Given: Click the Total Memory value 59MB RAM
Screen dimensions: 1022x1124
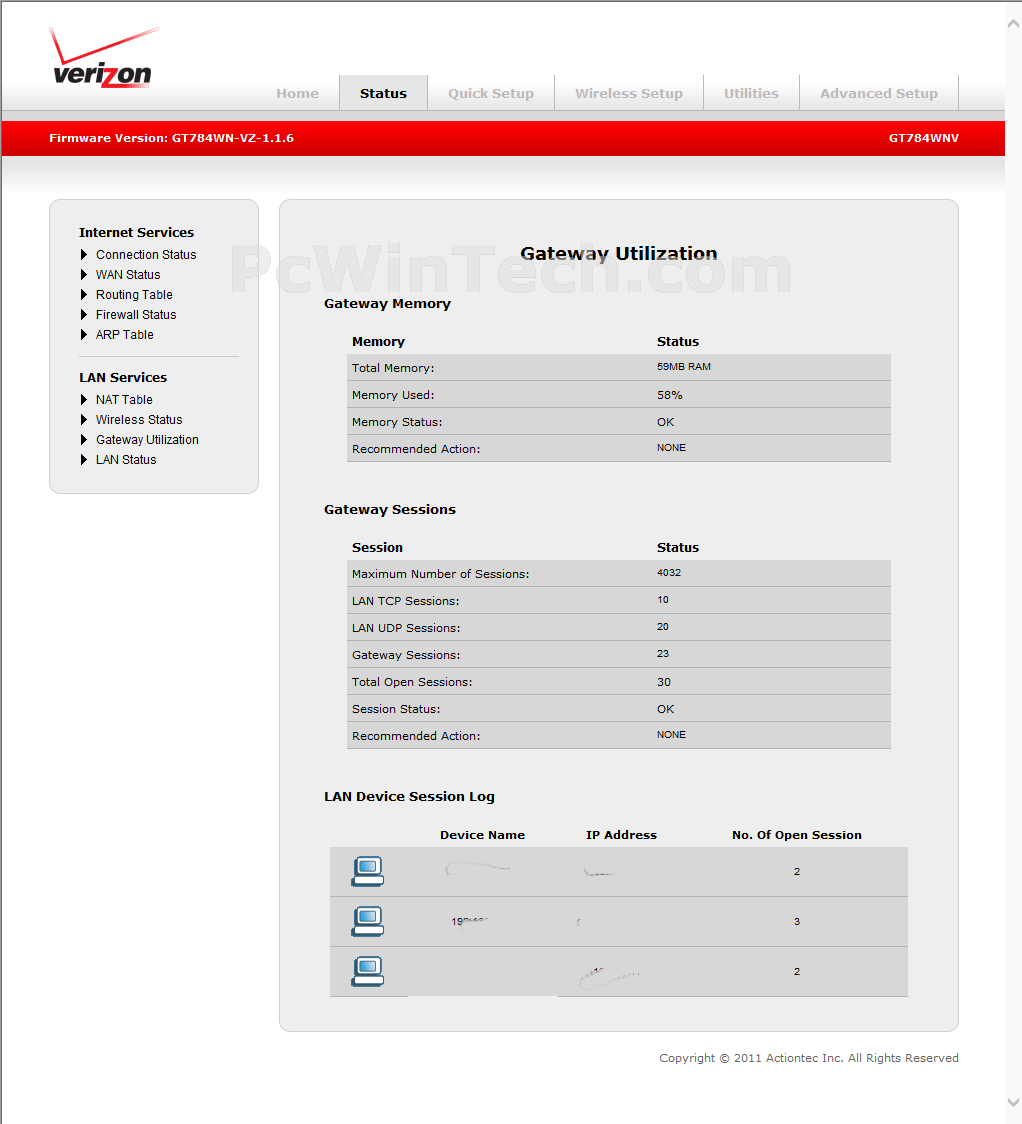Looking at the screenshot, I should pos(684,367).
